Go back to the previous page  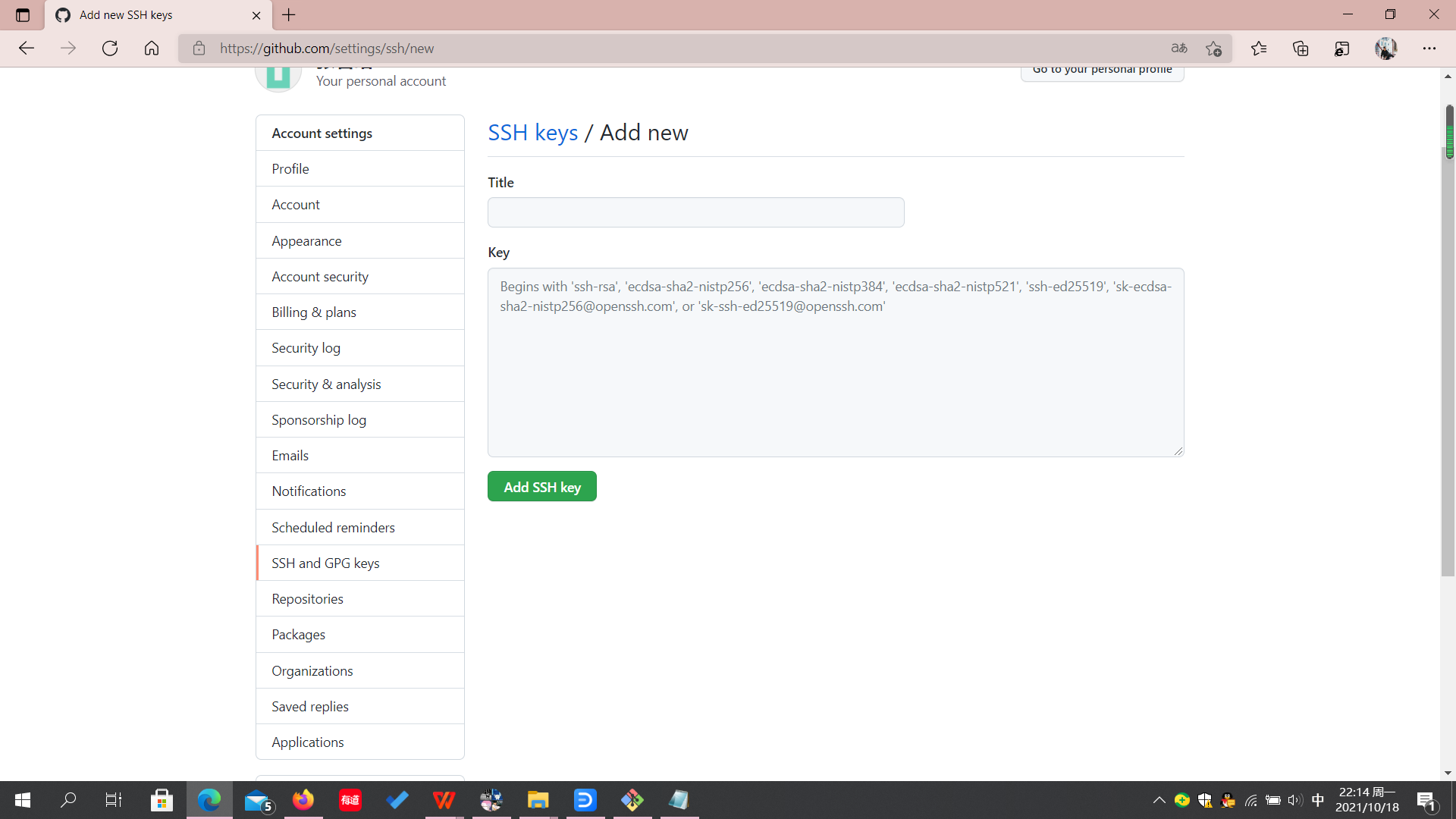pos(27,49)
